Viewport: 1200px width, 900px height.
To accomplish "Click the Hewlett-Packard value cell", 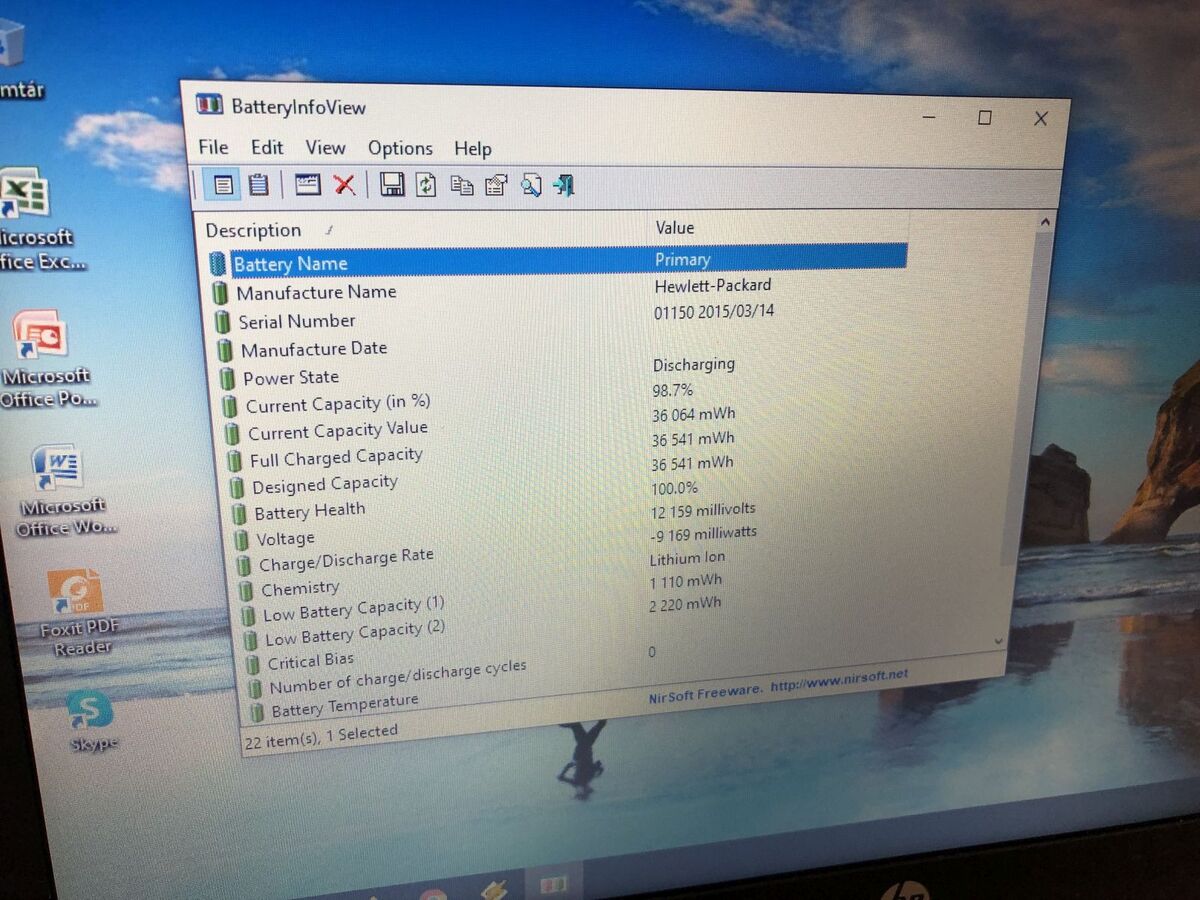I will (x=712, y=285).
